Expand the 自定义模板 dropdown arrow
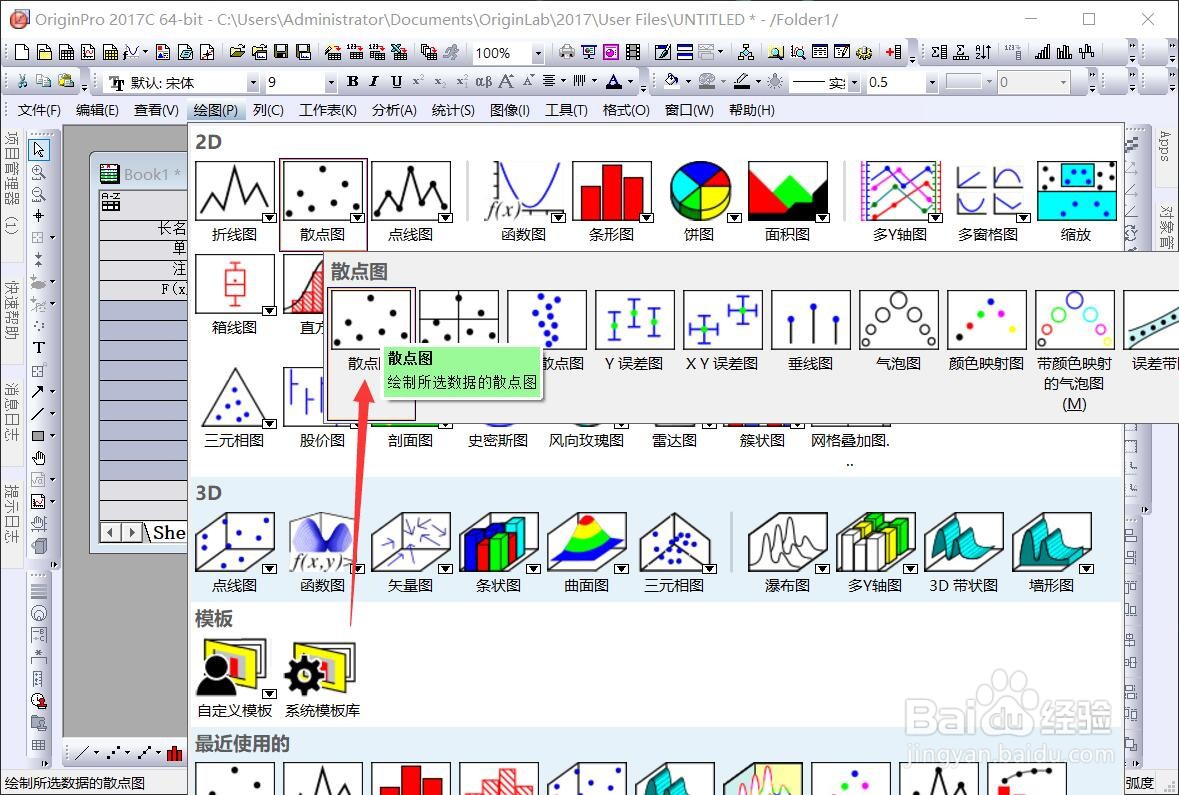Image resolution: width=1179 pixels, height=795 pixels. 269,693
